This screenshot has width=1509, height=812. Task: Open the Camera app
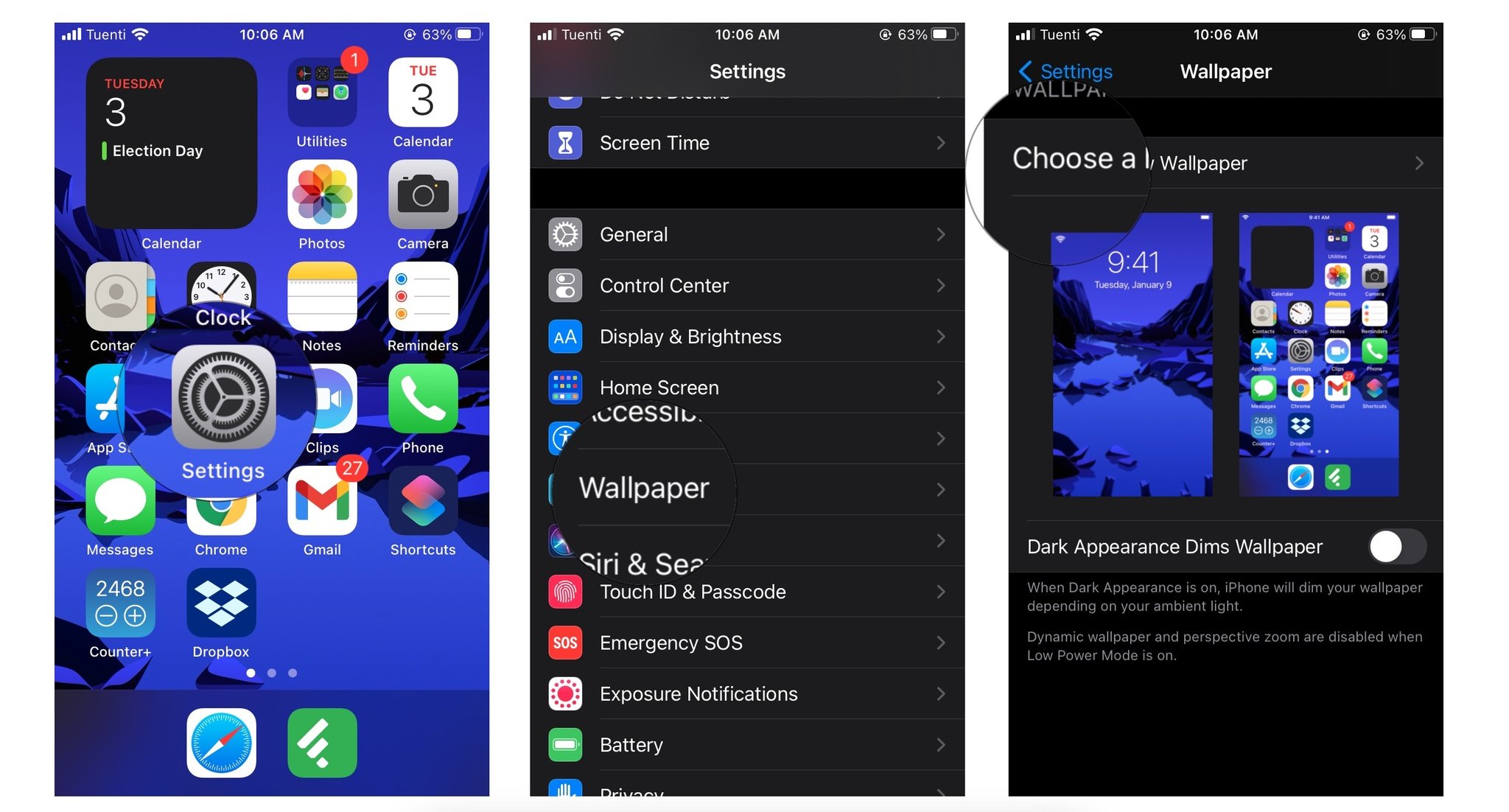(422, 200)
